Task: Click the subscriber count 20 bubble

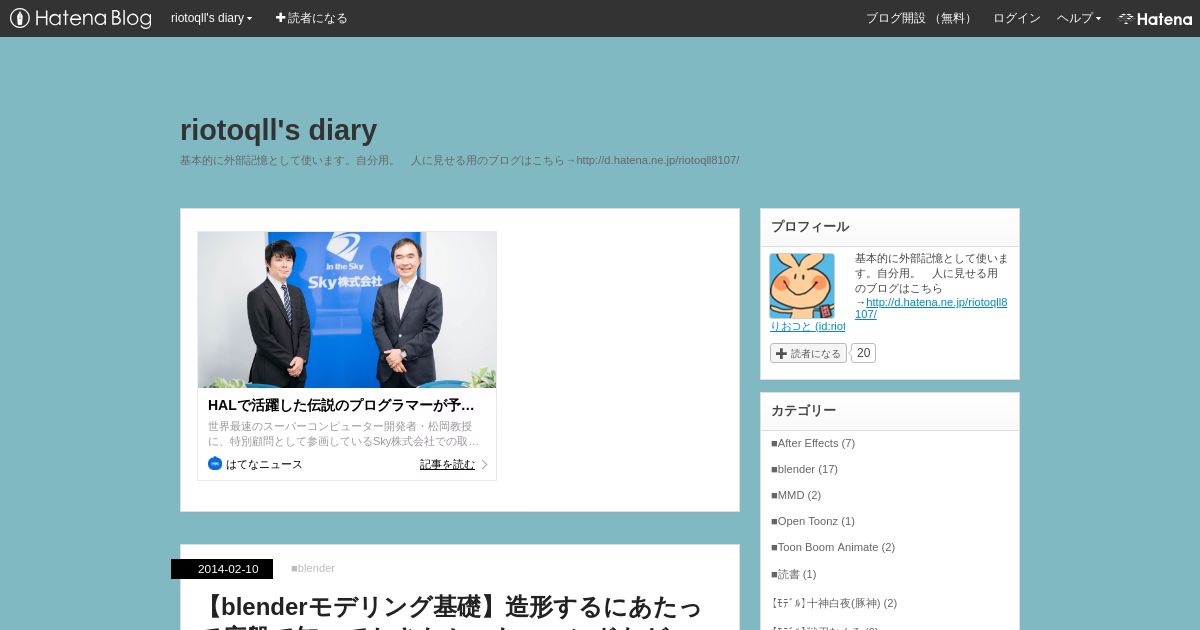Action: pyautogui.click(x=864, y=353)
